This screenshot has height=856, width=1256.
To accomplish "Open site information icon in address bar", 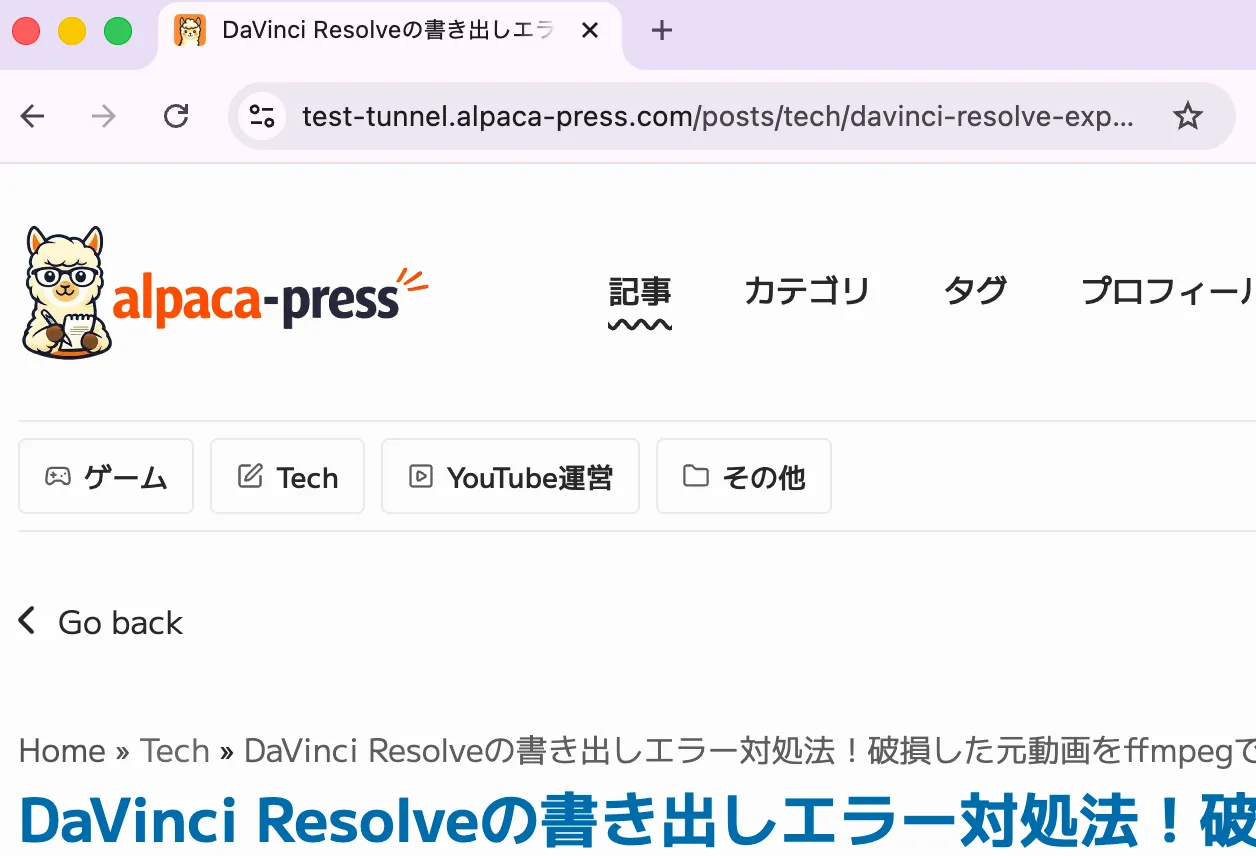I will pyautogui.click(x=262, y=117).
